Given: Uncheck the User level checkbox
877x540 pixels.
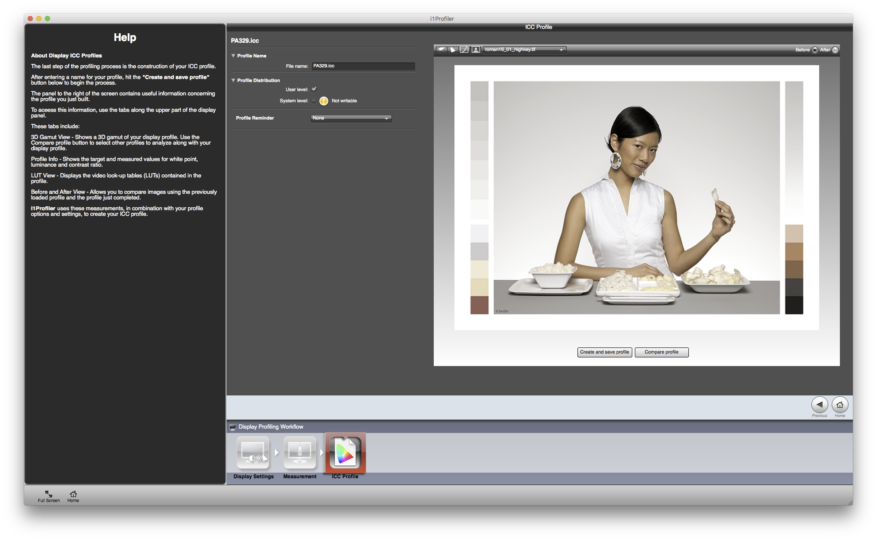Looking at the screenshot, I should click(x=314, y=89).
